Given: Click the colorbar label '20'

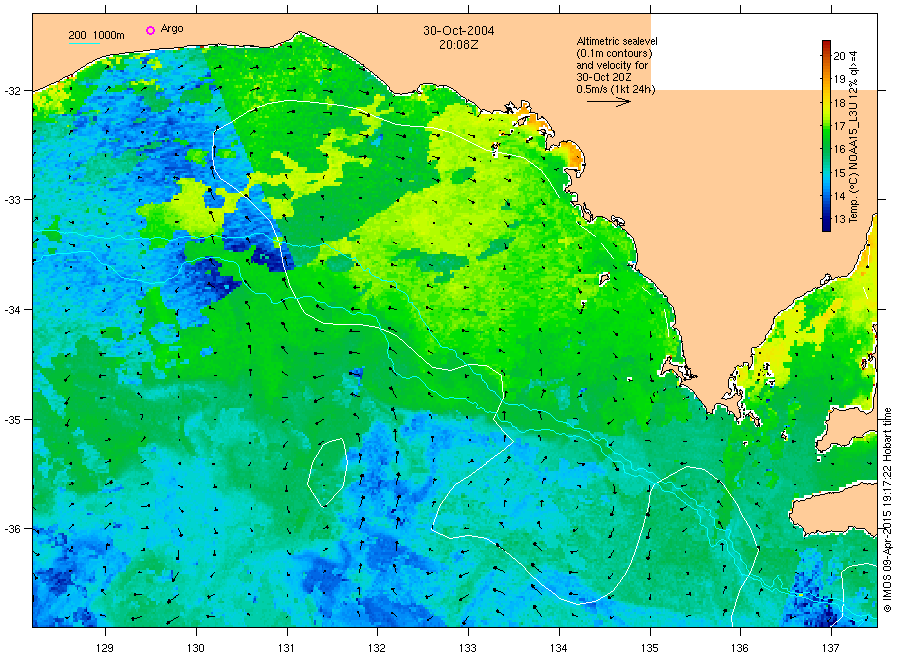Looking at the screenshot, I should [x=839, y=56].
